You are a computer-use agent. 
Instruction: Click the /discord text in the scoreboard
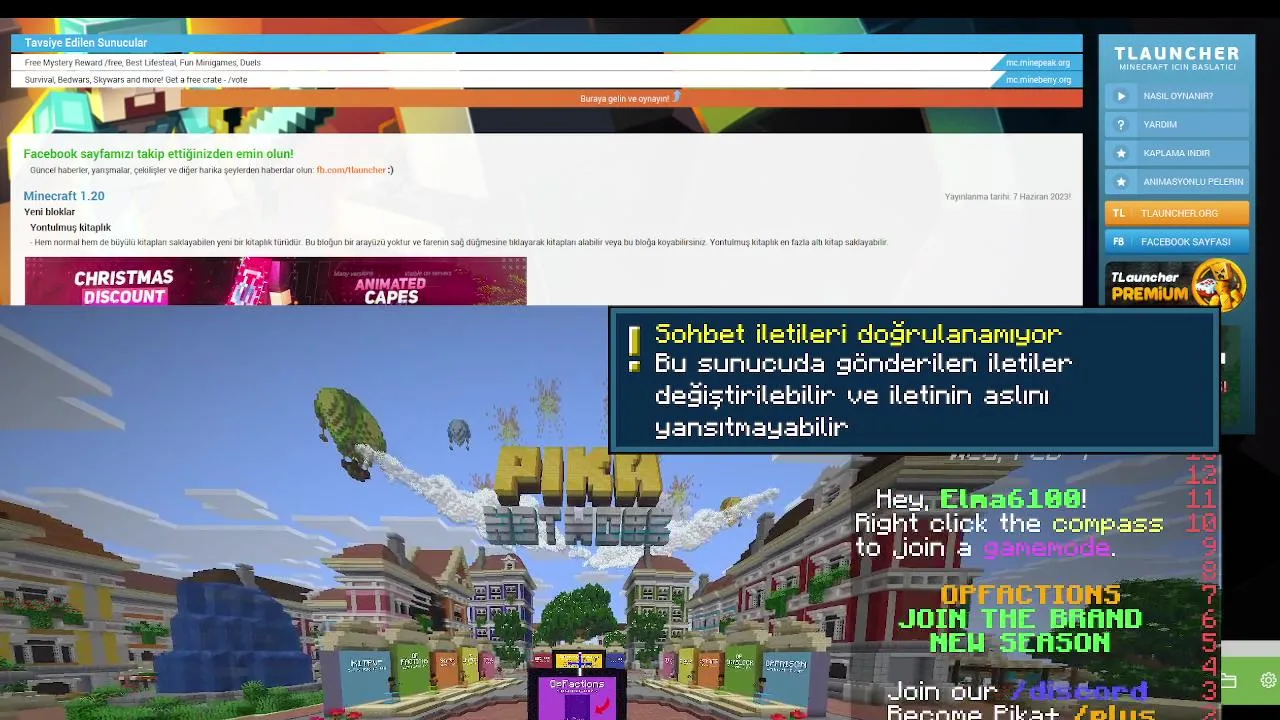(x=1078, y=691)
